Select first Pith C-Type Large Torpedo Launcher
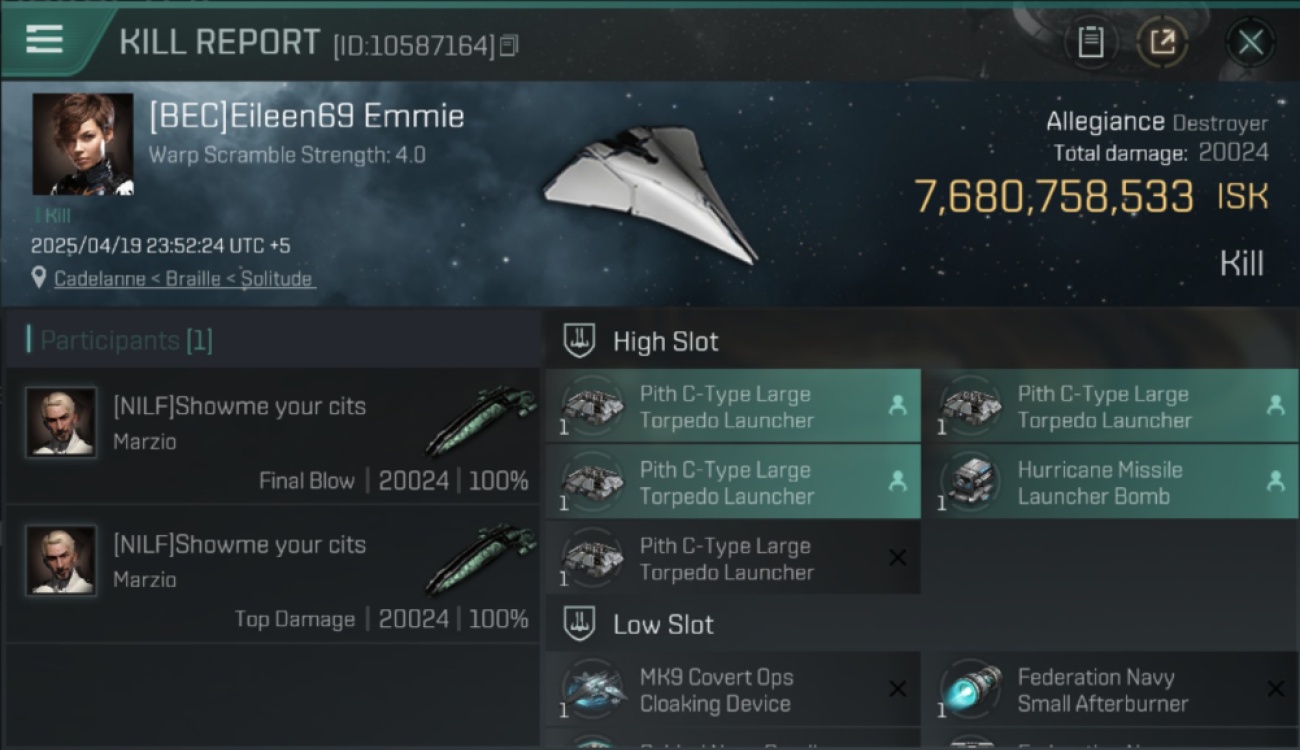Image resolution: width=1300 pixels, height=750 pixels. tap(733, 407)
